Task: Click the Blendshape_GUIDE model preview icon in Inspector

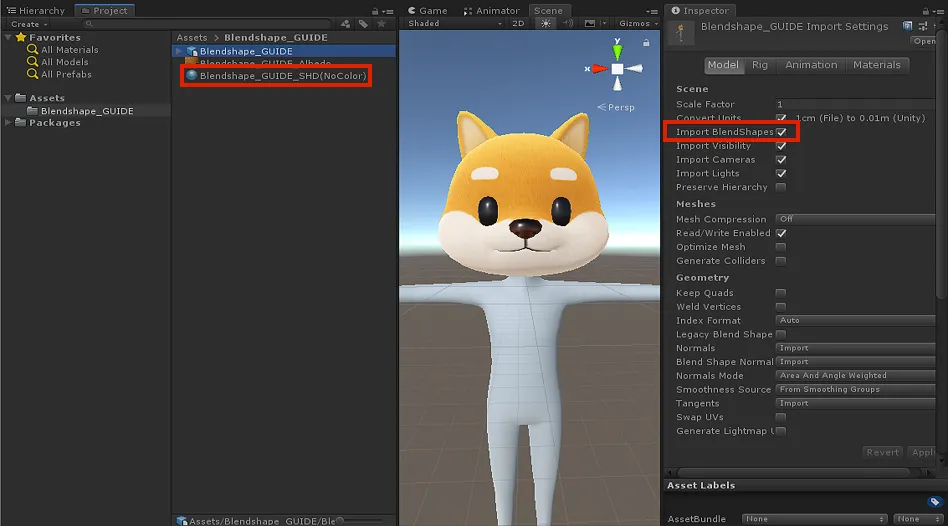Action: click(x=680, y=33)
